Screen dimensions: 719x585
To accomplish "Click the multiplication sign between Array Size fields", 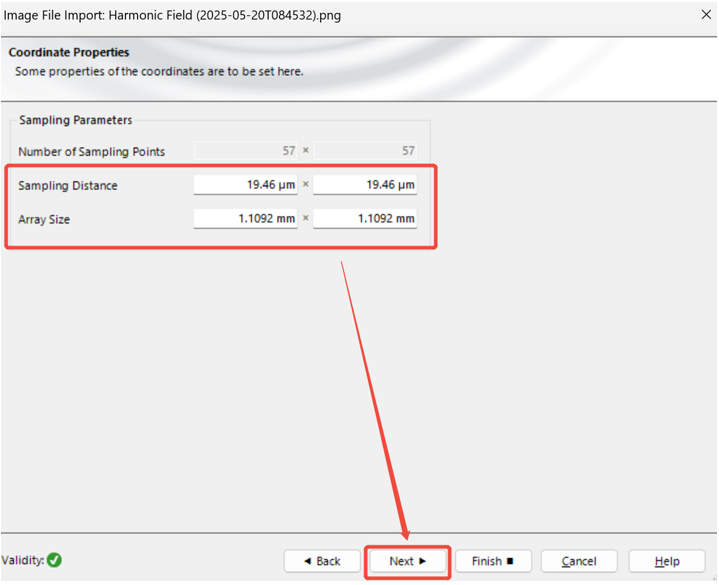I will click(305, 218).
